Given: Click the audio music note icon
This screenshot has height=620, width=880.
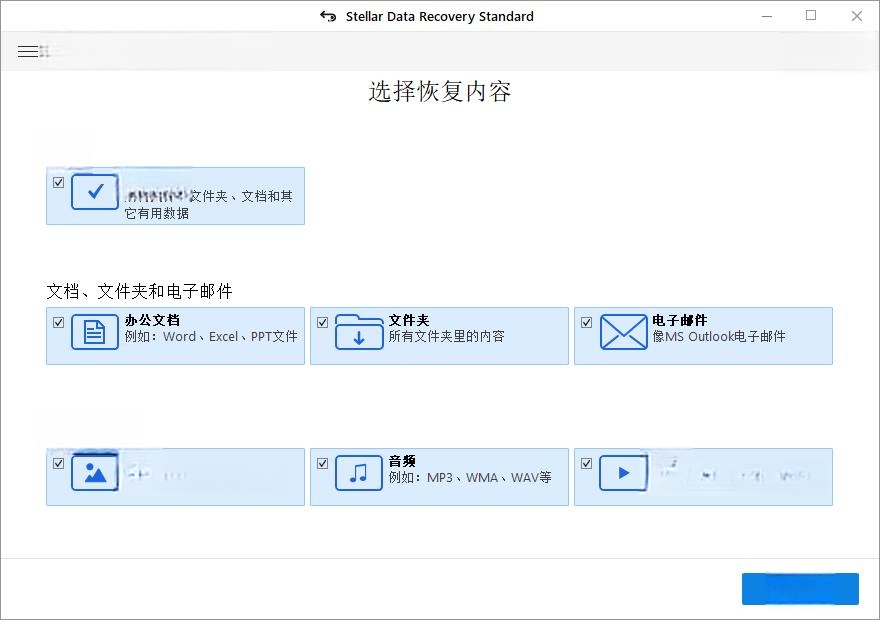Looking at the screenshot, I should (x=359, y=473).
